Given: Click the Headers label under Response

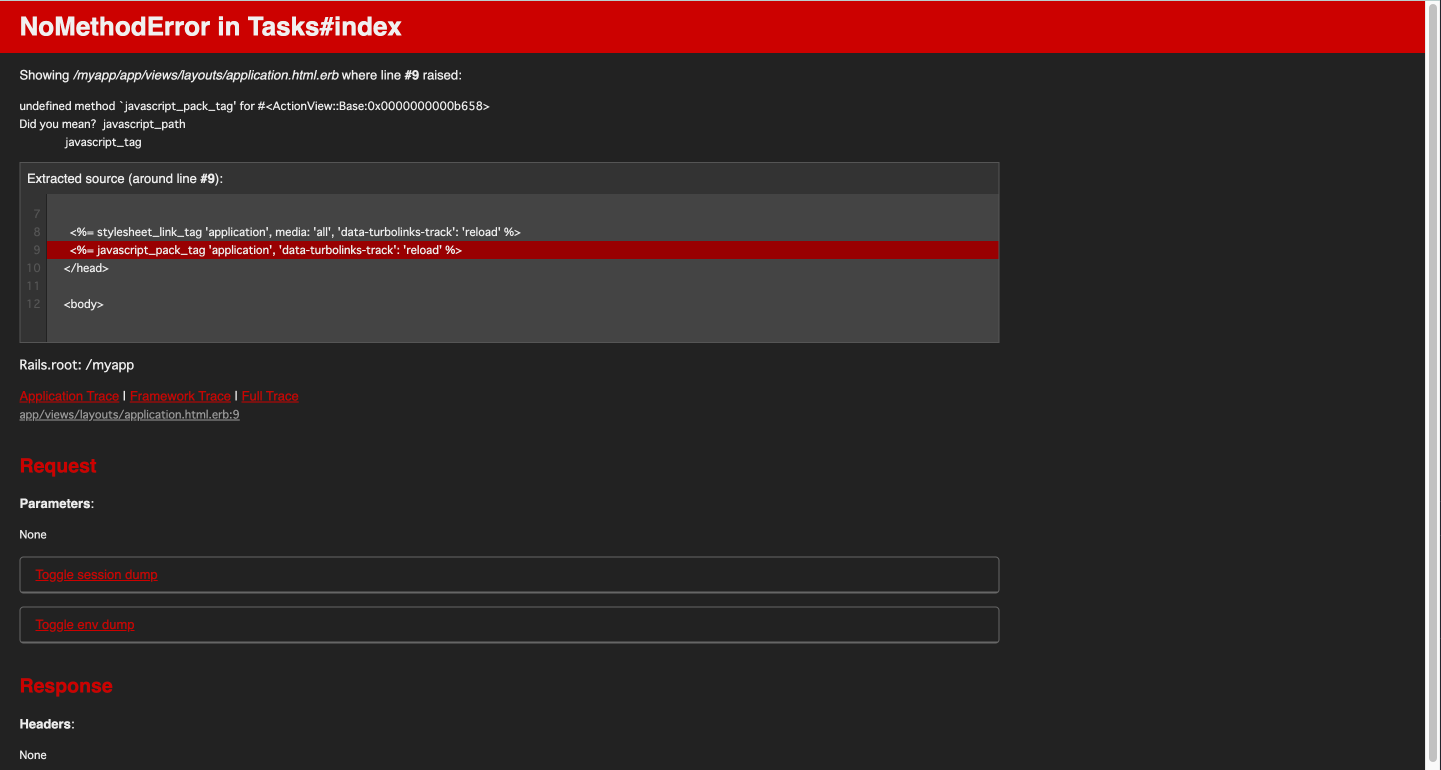Looking at the screenshot, I should [x=45, y=723].
